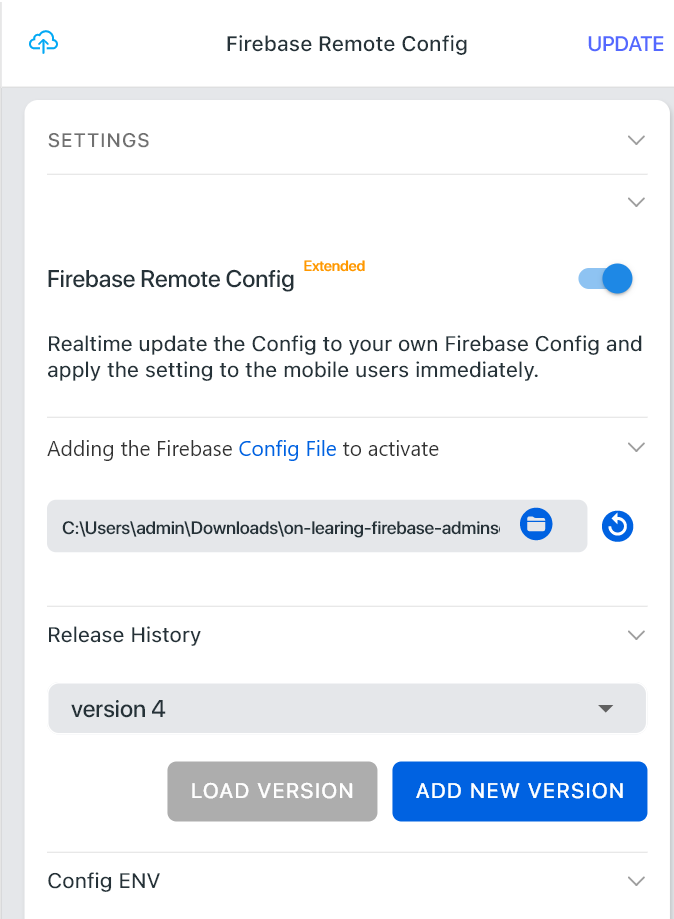Screen dimensions: 674x919
Task: Collapse the Release History section chevron
Action: [636, 635]
